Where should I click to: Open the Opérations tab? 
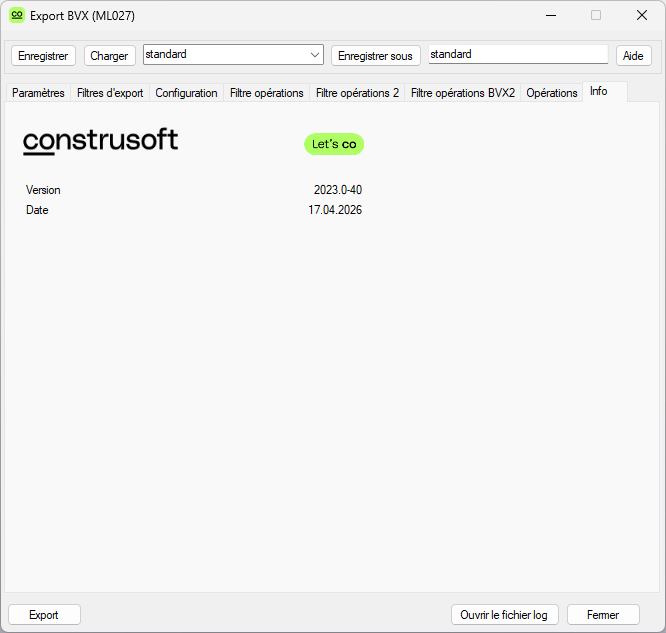[552, 93]
